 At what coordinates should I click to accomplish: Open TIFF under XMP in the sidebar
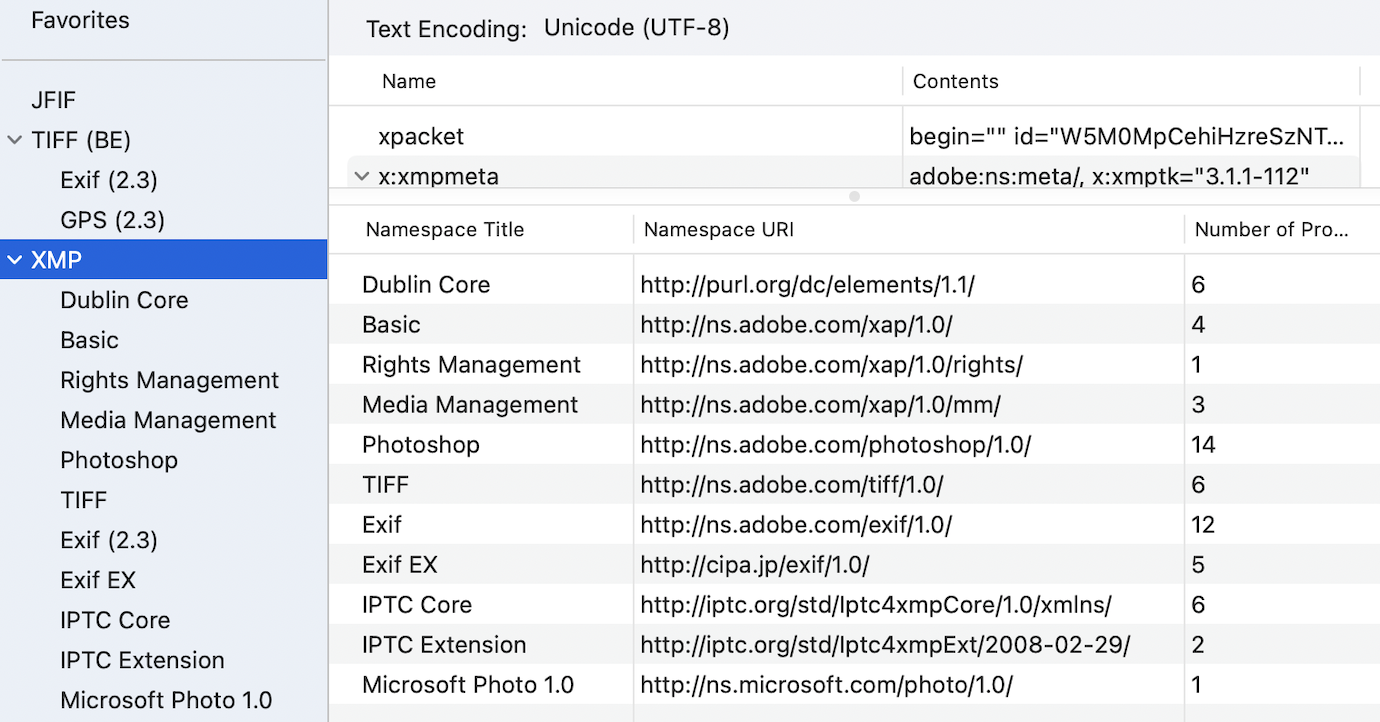point(83,500)
